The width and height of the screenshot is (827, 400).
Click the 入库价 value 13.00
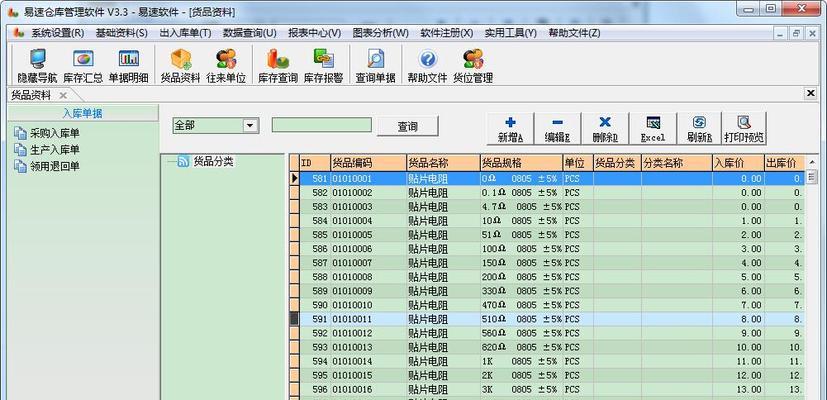point(738,389)
